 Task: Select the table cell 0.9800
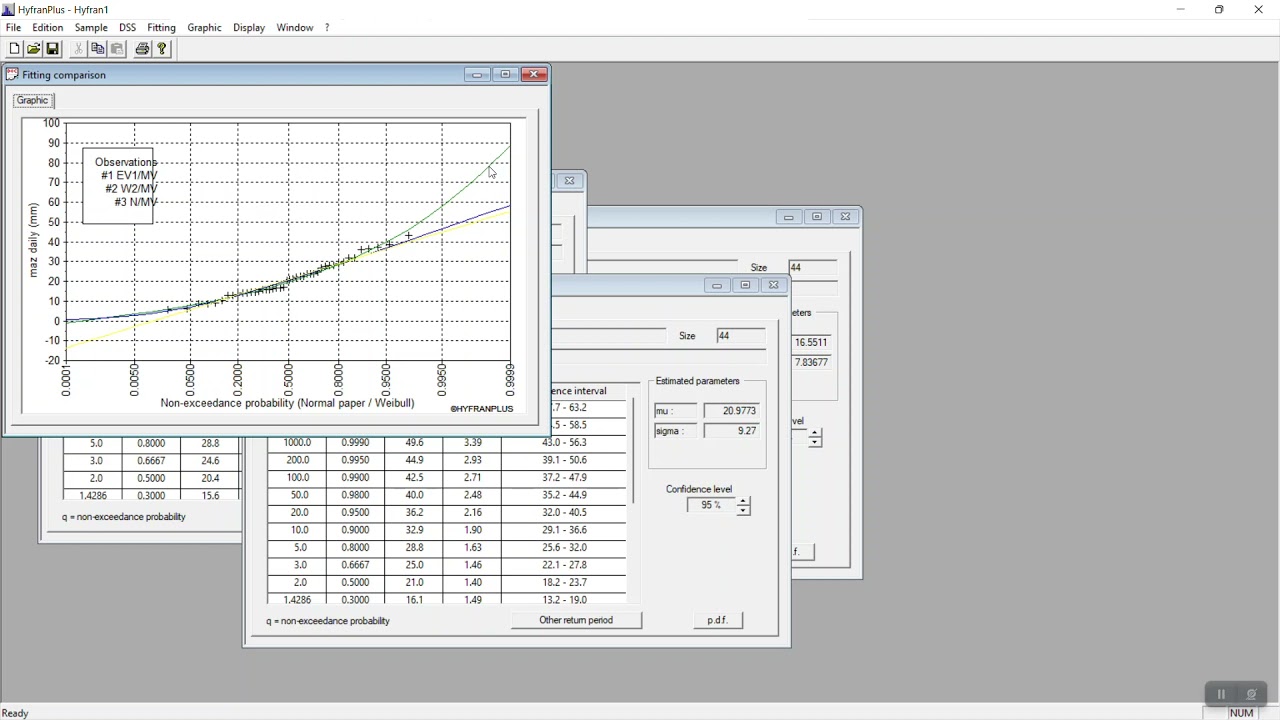pos(355,495)
